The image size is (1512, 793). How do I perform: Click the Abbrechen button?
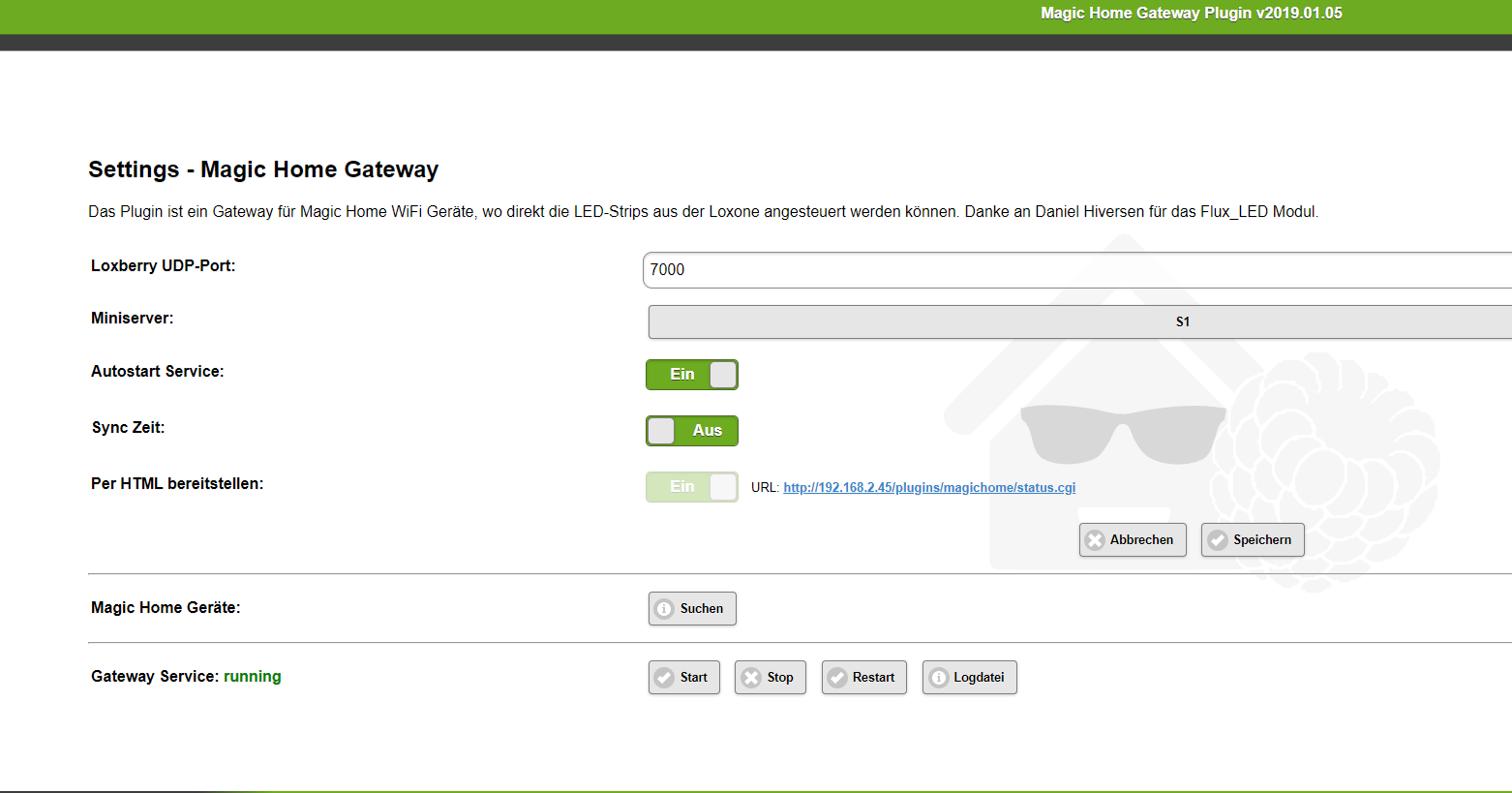1133,540
